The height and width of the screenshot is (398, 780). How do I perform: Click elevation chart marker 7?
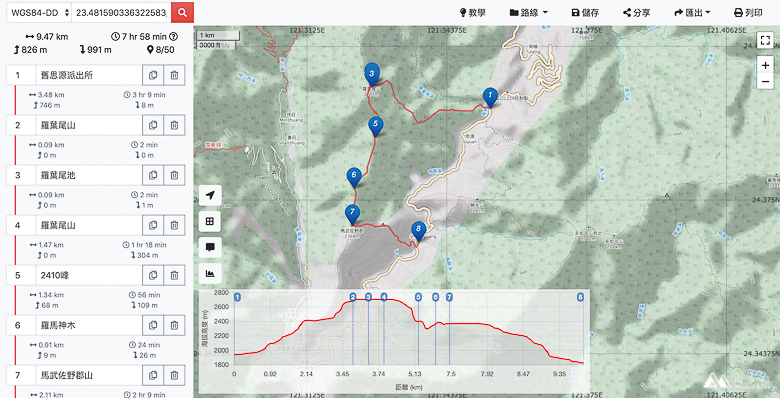point(449,298)
